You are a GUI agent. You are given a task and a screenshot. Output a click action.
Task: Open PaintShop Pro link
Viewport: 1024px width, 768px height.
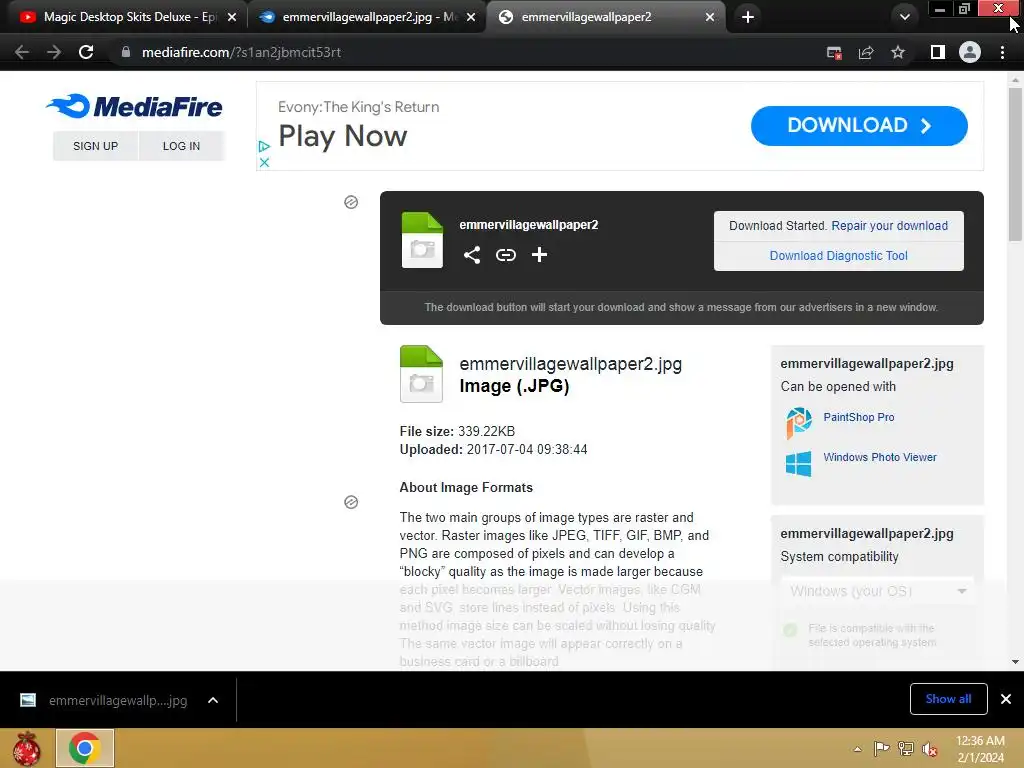[x=858, y=417]
